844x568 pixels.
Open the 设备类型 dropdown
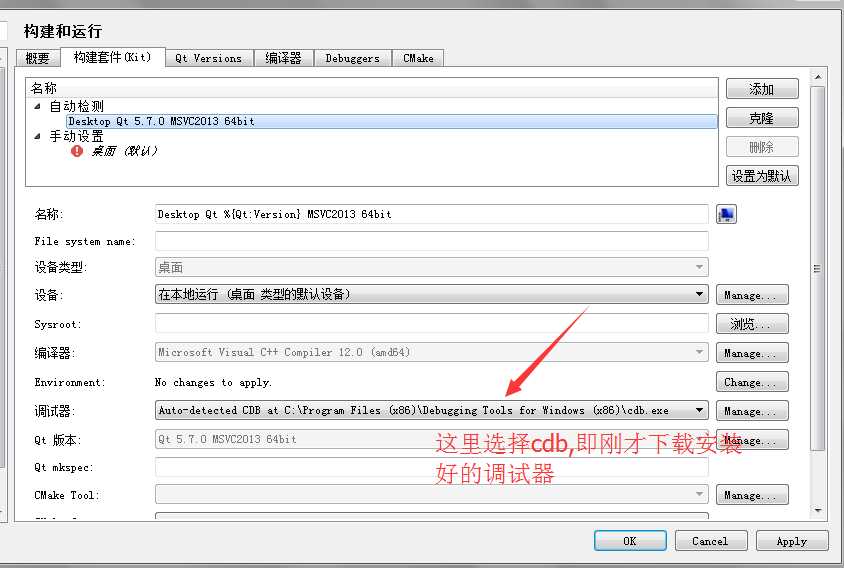432,268
